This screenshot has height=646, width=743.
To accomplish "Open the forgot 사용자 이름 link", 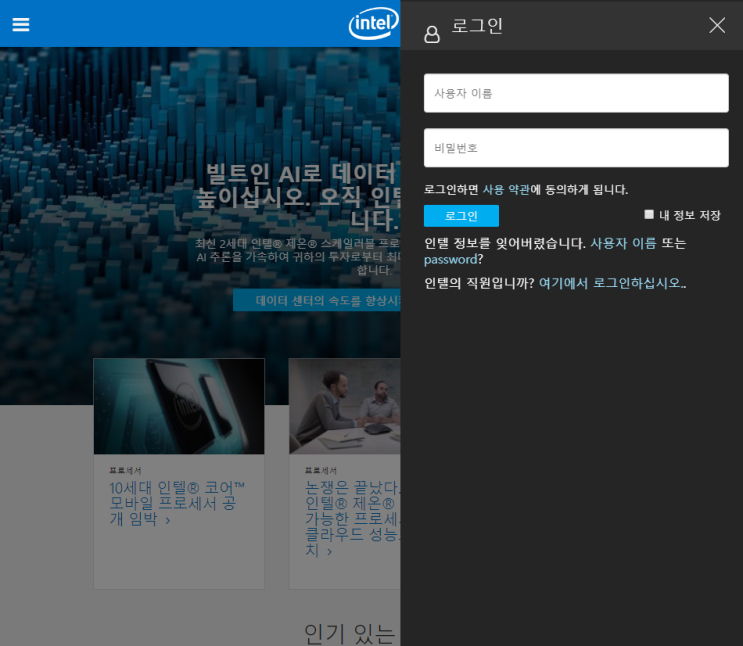I will point(623,243).
